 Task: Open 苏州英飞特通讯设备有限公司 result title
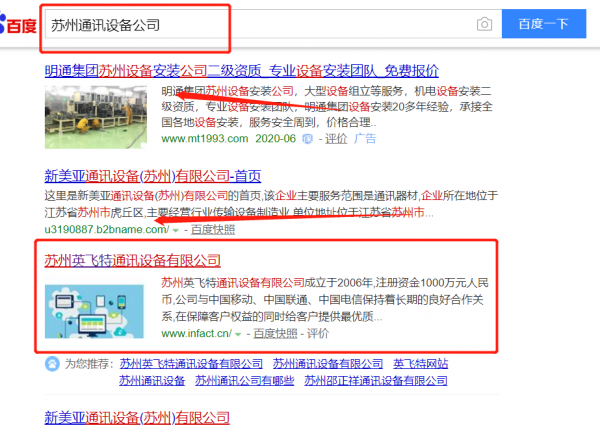click(132, 261)
